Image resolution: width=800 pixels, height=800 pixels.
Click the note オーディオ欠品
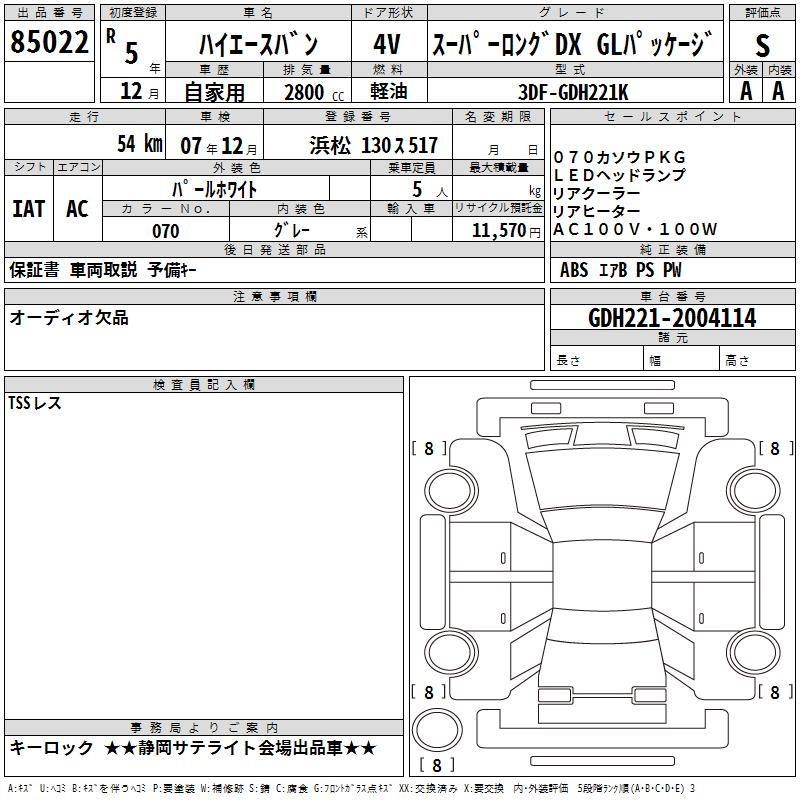click(x=69, y=318)
